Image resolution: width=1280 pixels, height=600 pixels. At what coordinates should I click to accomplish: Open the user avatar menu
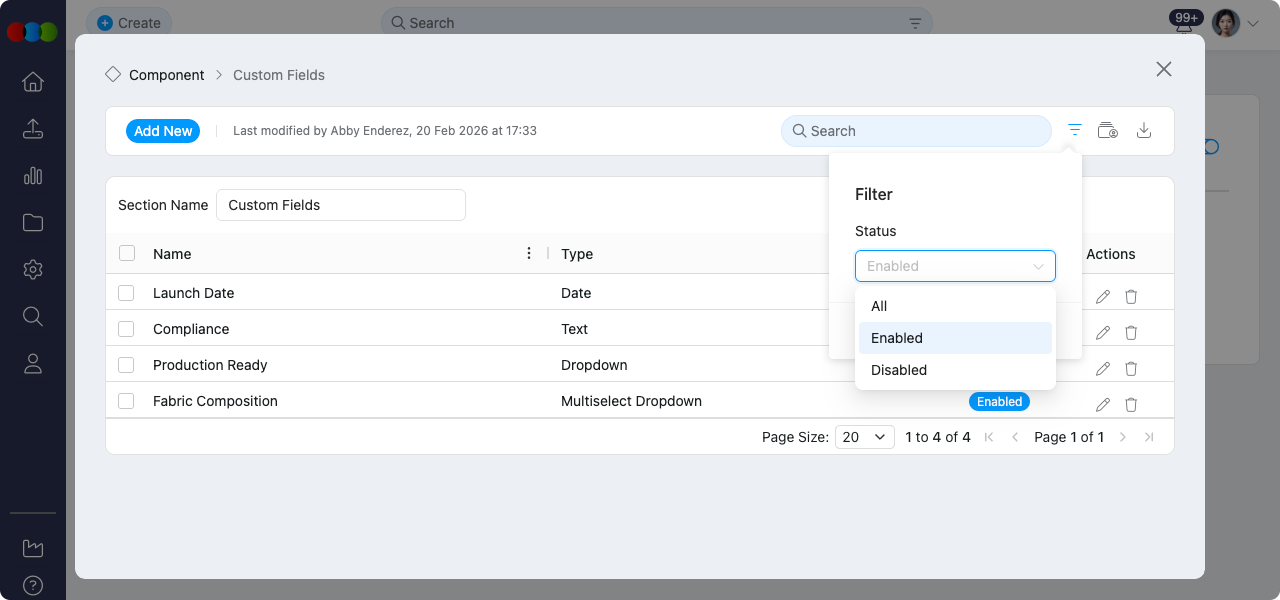click(x=1234, y=23)
